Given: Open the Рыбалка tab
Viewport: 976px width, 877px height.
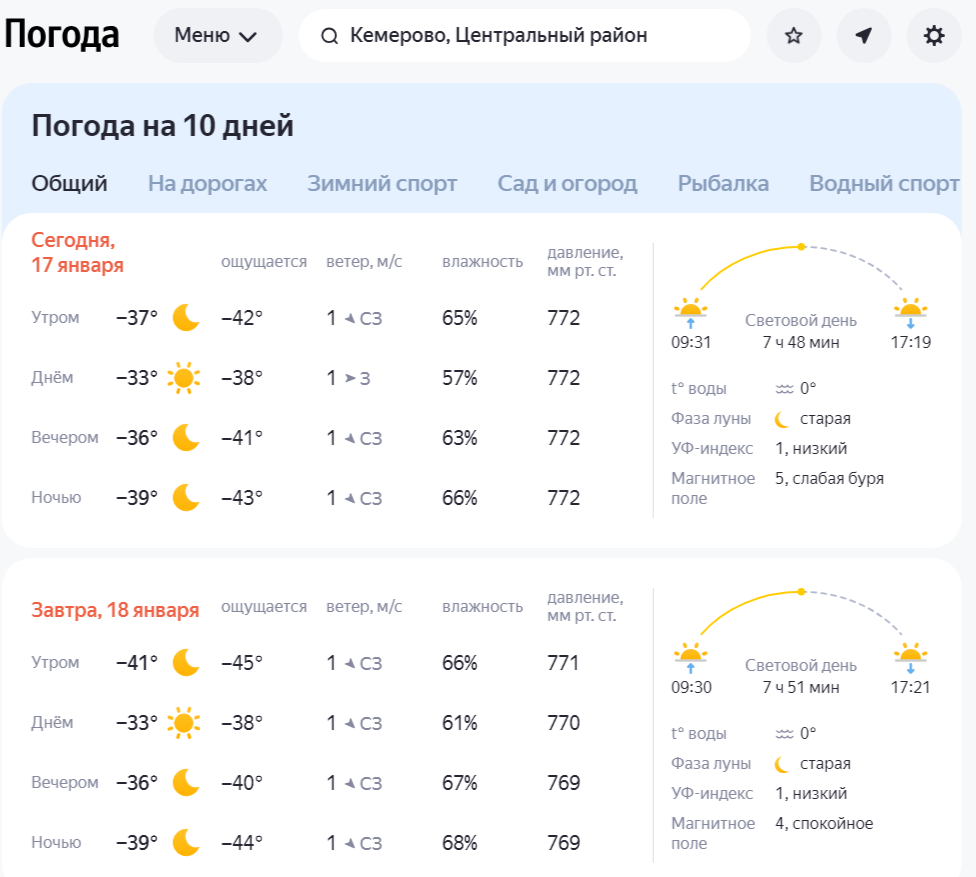Looking at the screenshot, I should click(722, 184).
